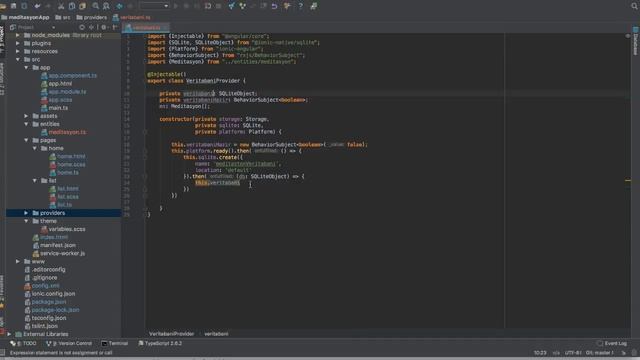Click the VCS Update Project icon
This screenshot has width=640, height=360.
click(x=231, y=6)
